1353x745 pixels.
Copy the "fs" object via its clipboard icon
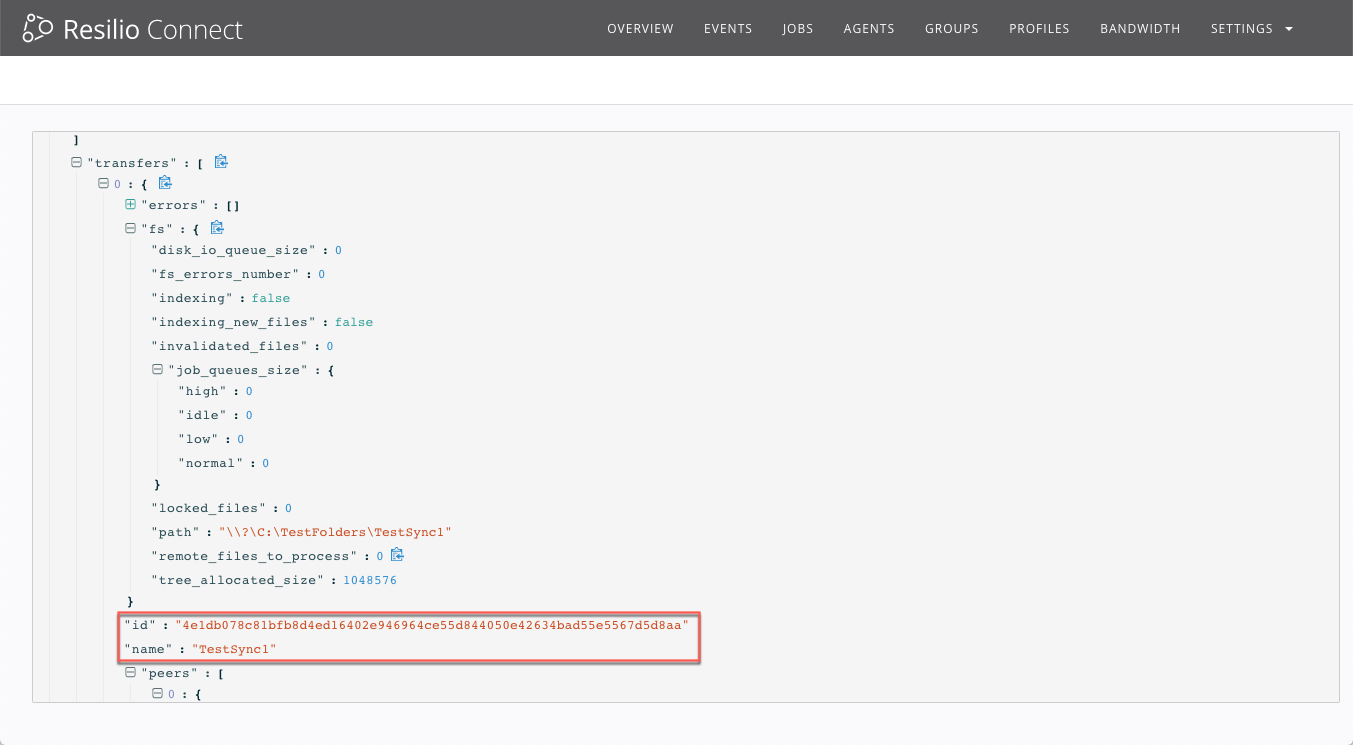click(x=217, y=228)
